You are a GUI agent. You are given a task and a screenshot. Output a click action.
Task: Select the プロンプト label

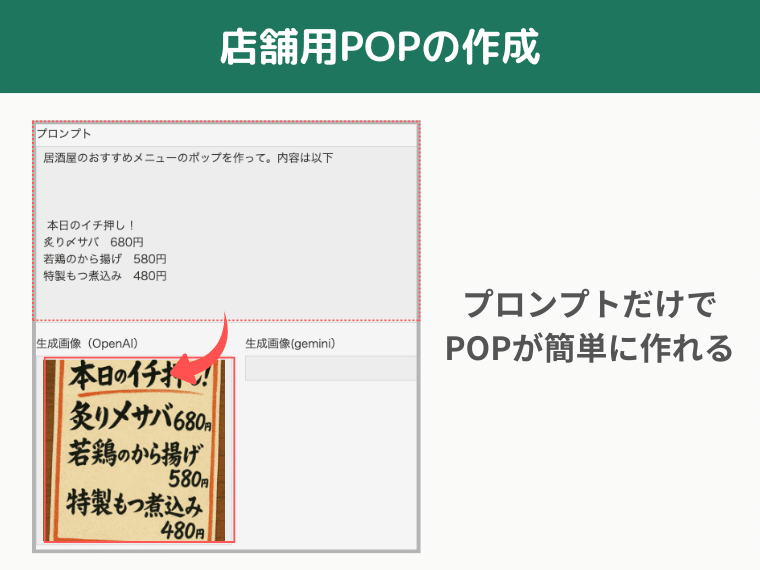pos(64,134)
